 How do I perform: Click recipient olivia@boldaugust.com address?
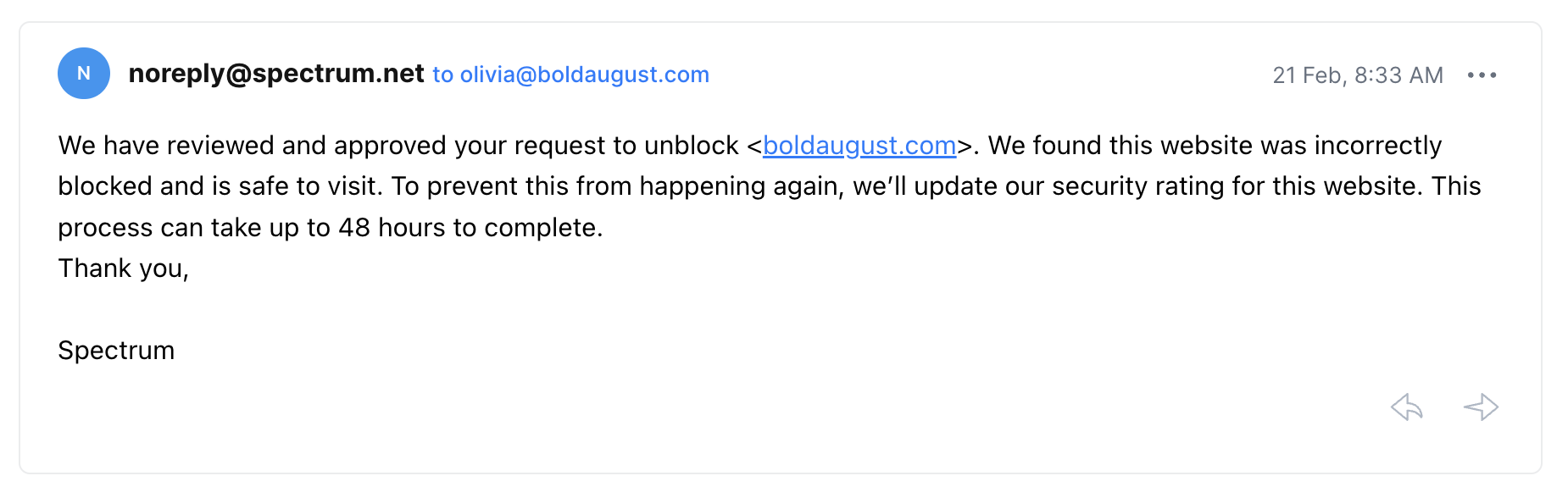pyautogui.click(x=584, y=75)
